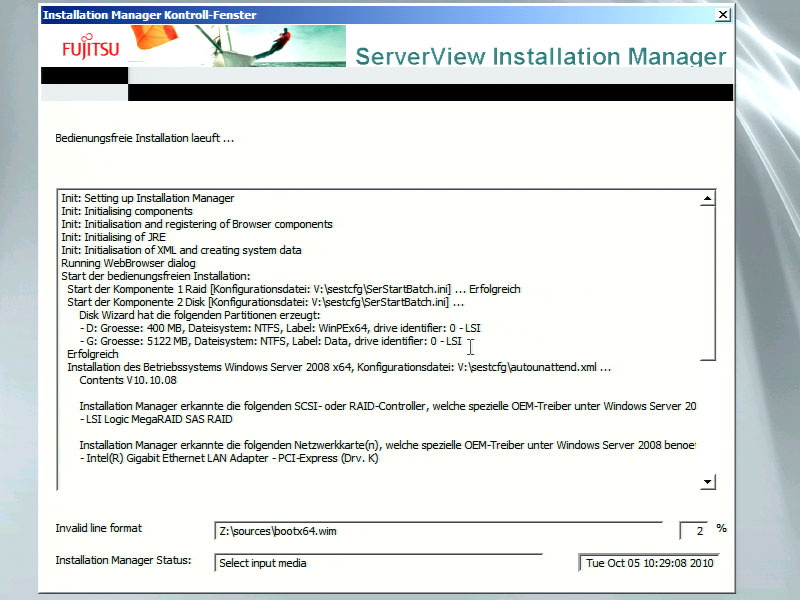The image size is (800, 600).
Task: Click the percentage progress value field
Action: click(x=694, y=531)
